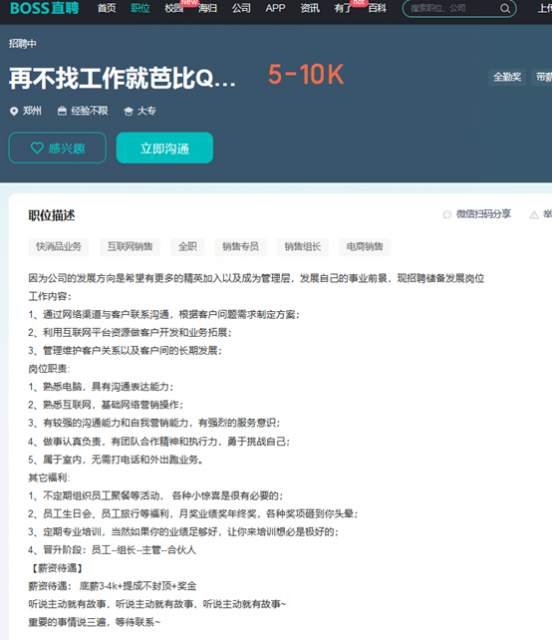Click the 感兴趣 button
The image size is (552, 640).
(x=58, y=148)
